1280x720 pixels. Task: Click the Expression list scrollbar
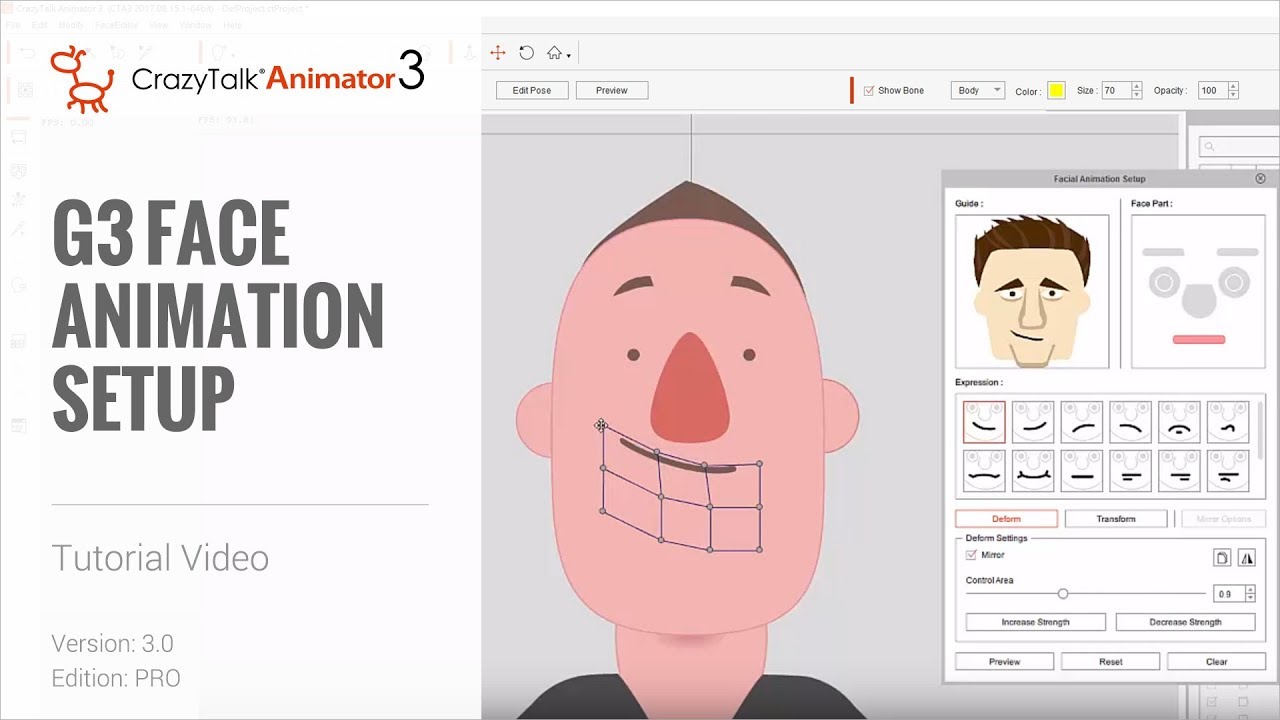[x=1259, y=430]
